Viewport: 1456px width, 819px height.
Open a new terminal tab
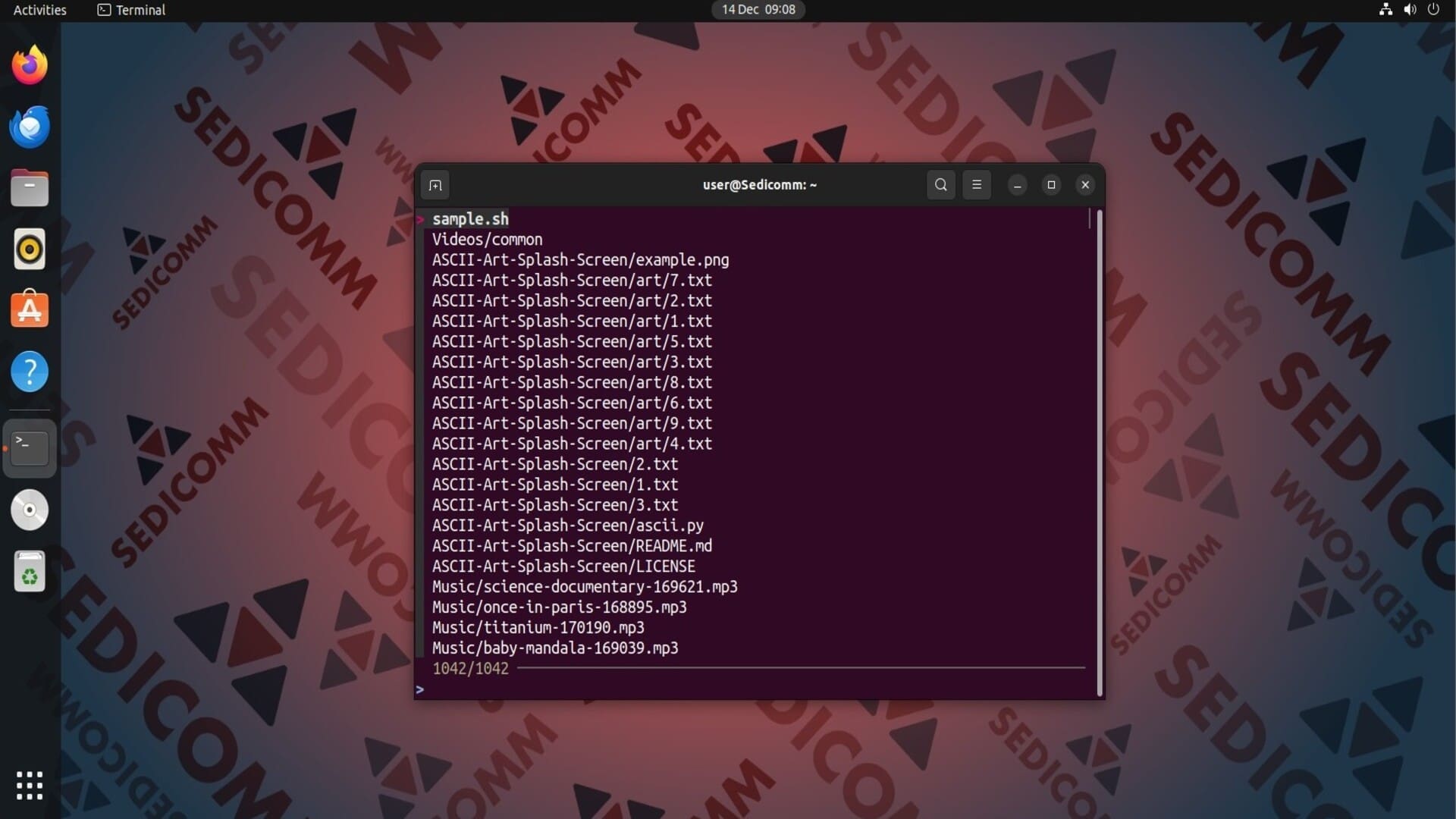[x=435, y=185]
